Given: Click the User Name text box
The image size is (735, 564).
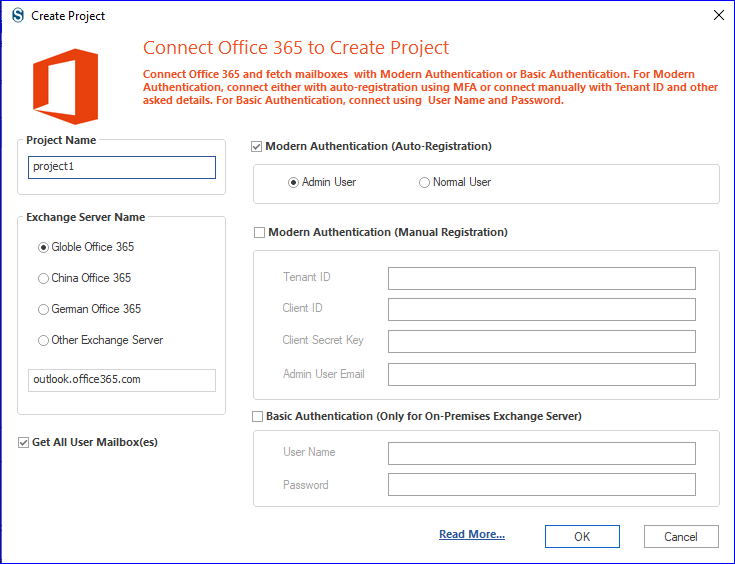Looking at the screenshot, I should tap(542, 453).
